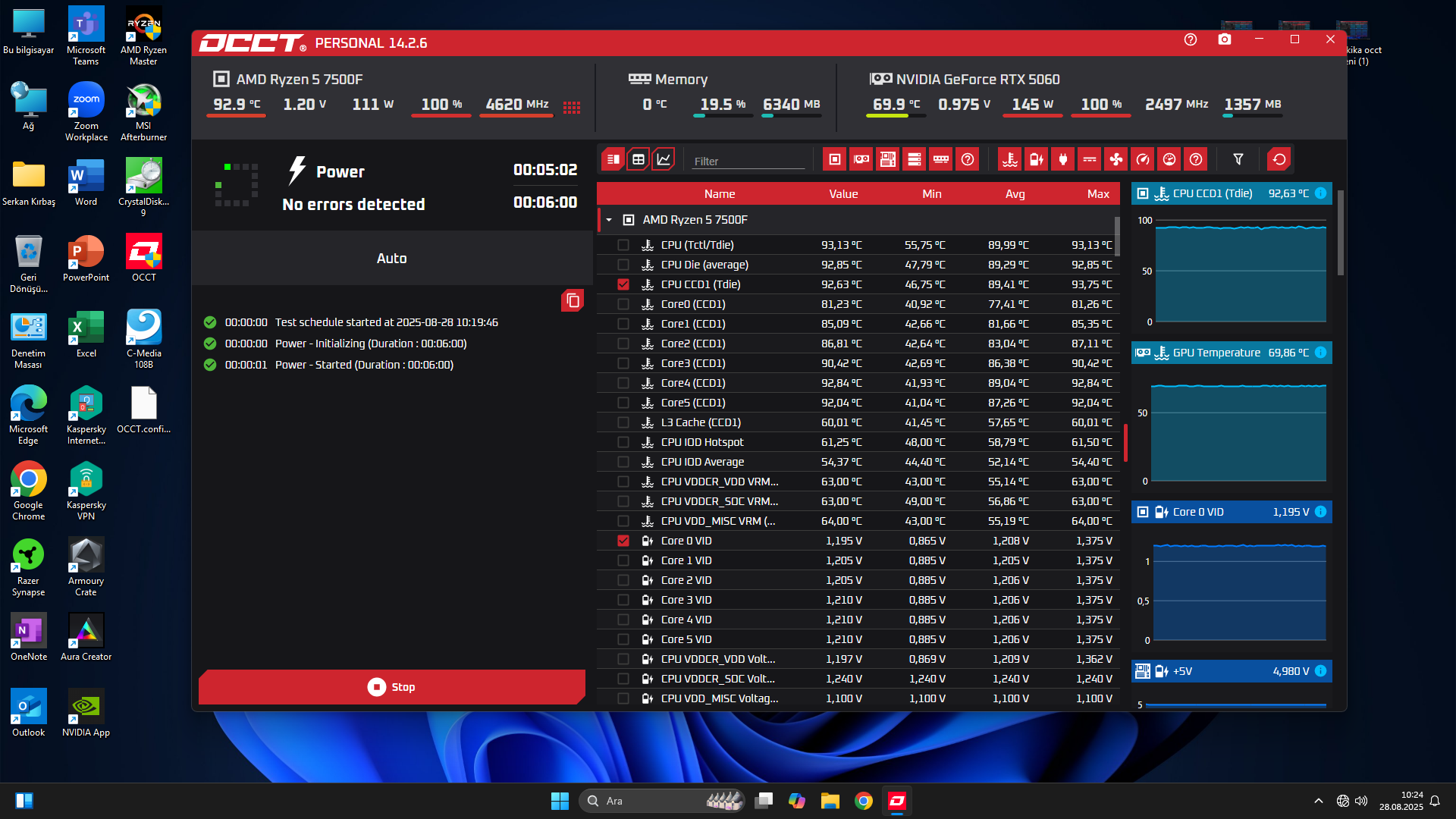Filter sensors by storage drive icon
1456x819 pixels.
pyautogui.click(x=915, y=159)
